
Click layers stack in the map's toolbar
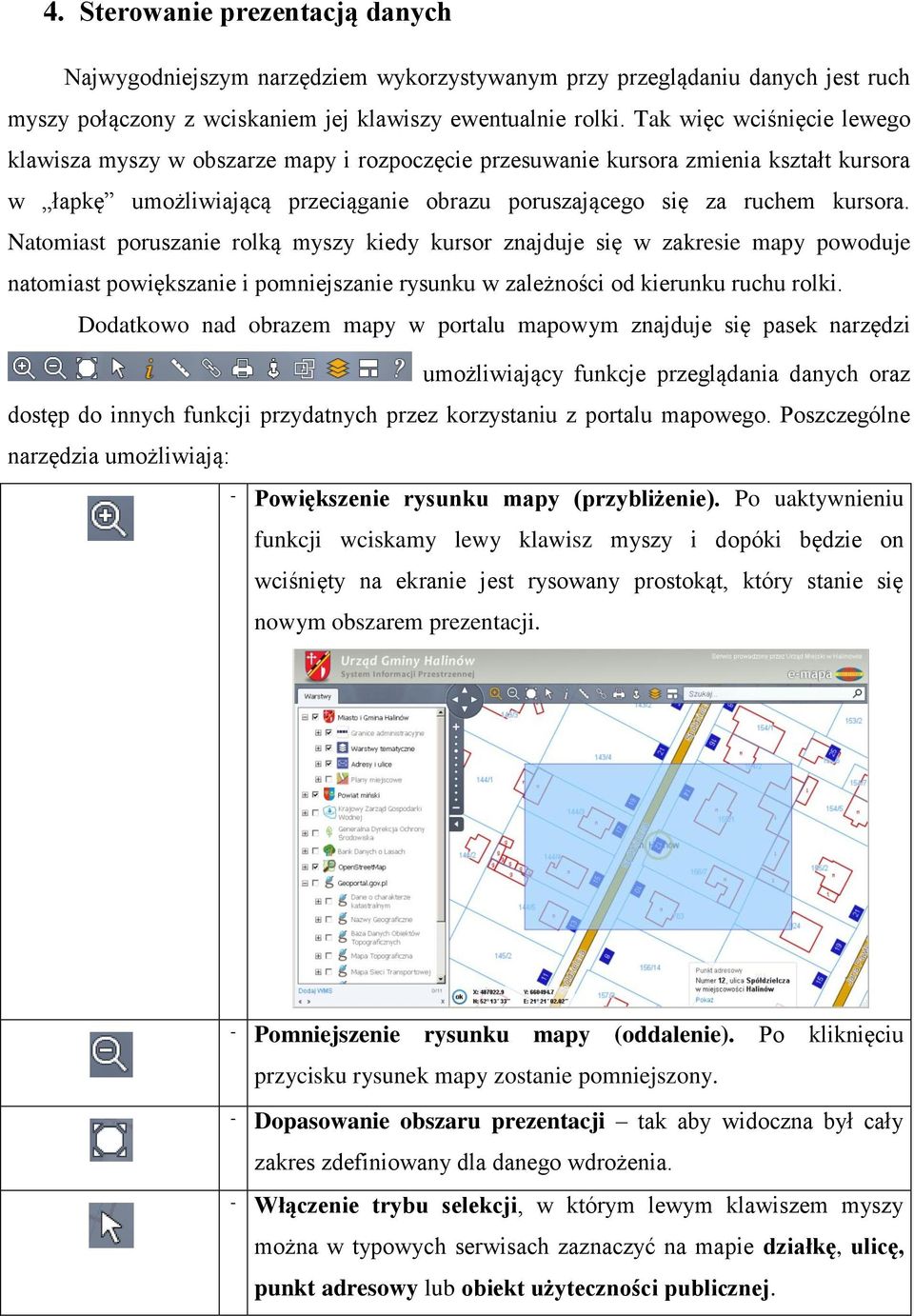pos(655,693)
